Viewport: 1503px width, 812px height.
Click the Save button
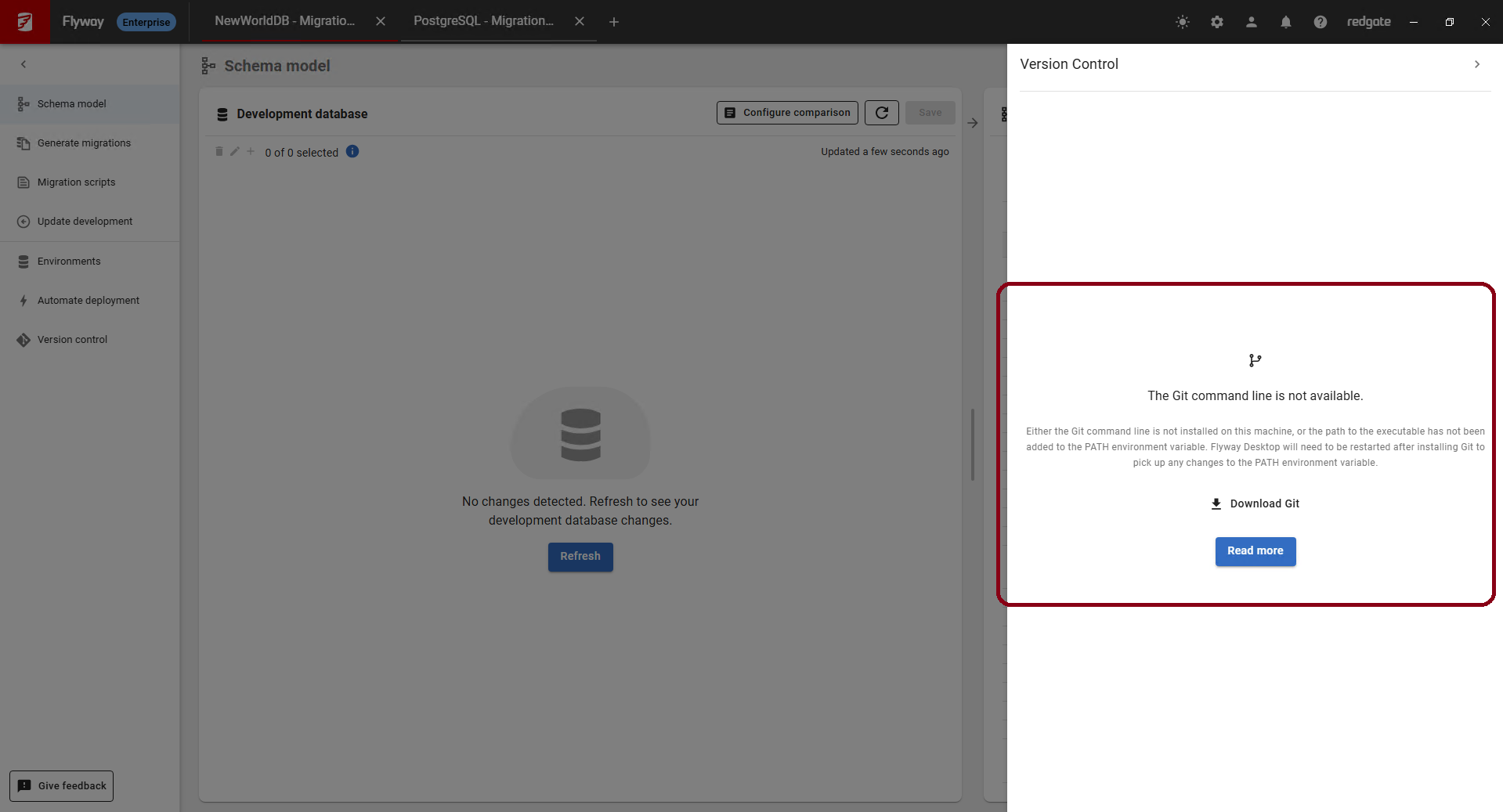pos(930,113)
